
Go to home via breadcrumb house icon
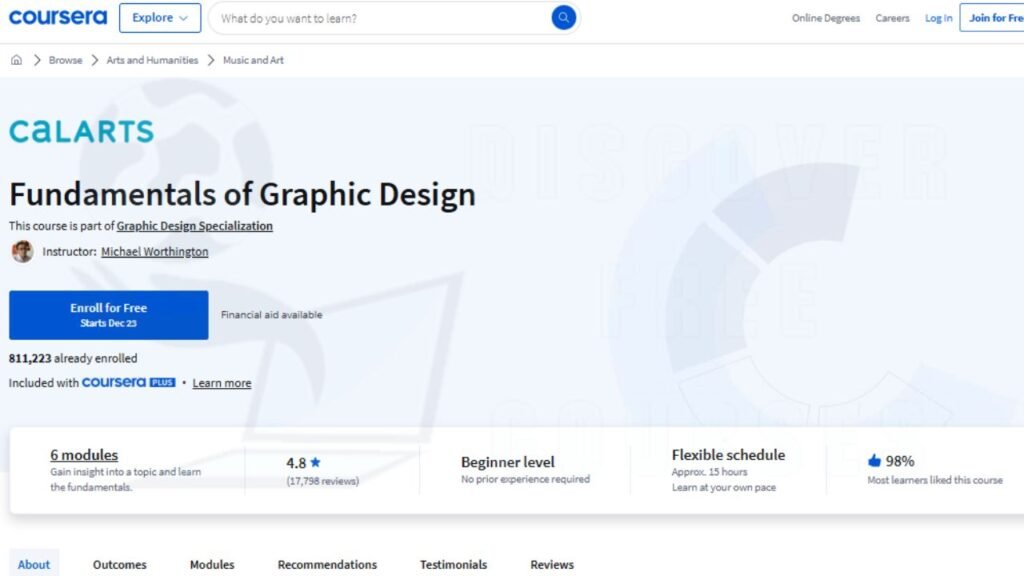click(16, 60)
